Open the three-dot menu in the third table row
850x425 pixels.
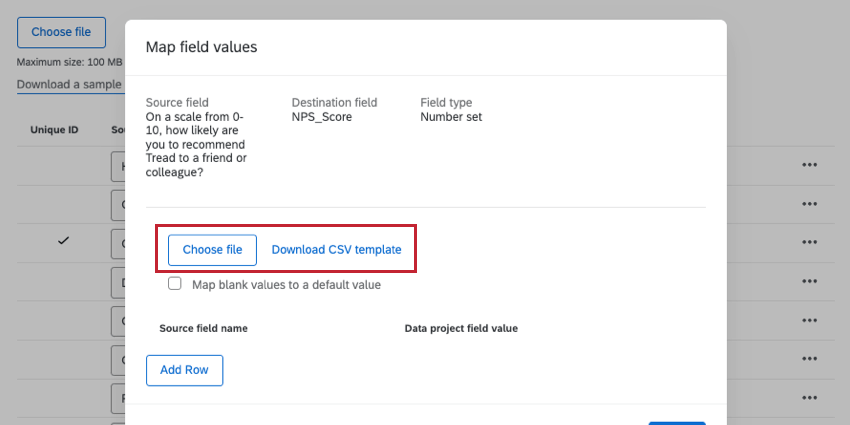tap(810, 243)
